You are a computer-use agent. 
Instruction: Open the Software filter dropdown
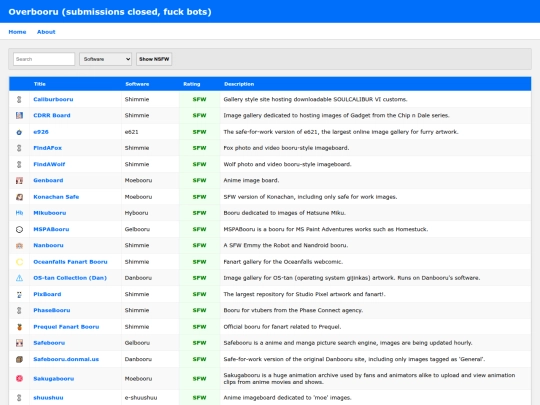[x=105, y=59]
